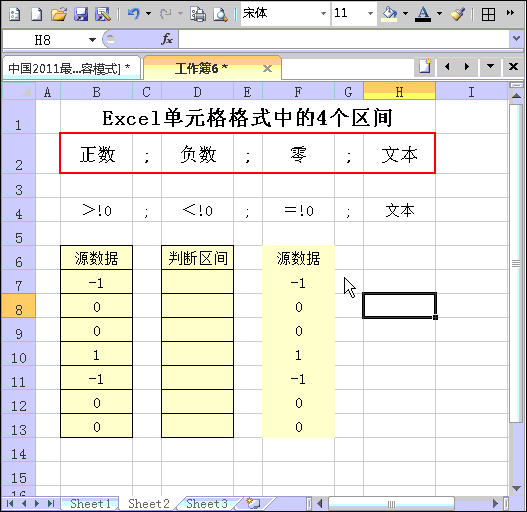Go to previous sheet arrow
The height and width of the screenshot is (512, 527).
[x=24, y=503]
